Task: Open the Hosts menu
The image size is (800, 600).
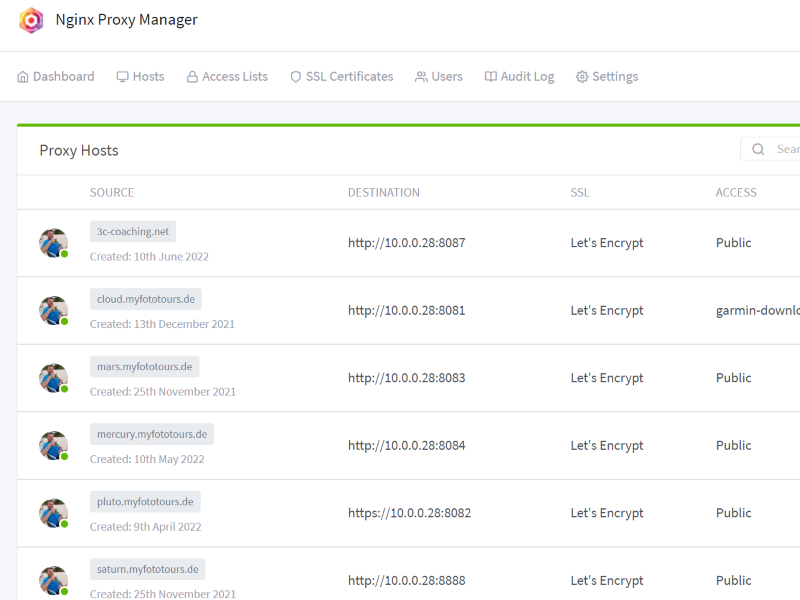Action: coord(140,77)
